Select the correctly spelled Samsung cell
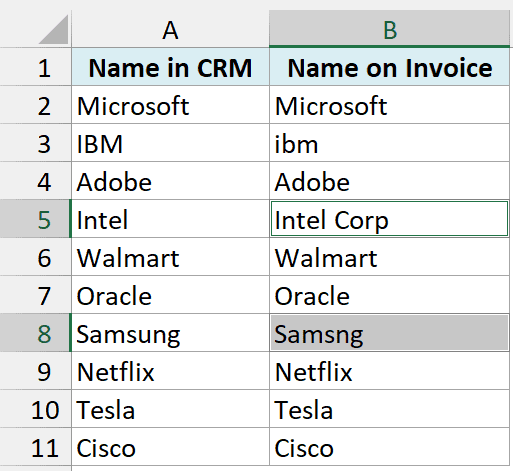The image size is (513, 471). tap(170, 333)
